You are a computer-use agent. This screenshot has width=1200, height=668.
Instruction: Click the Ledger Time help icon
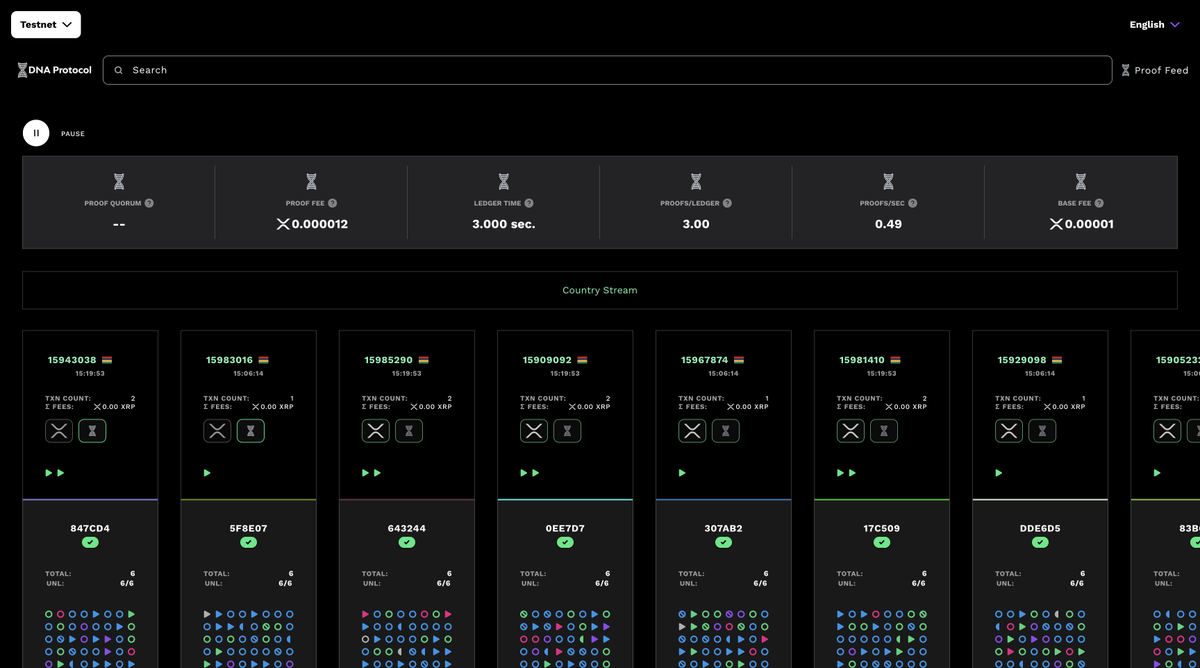[529, 203]
